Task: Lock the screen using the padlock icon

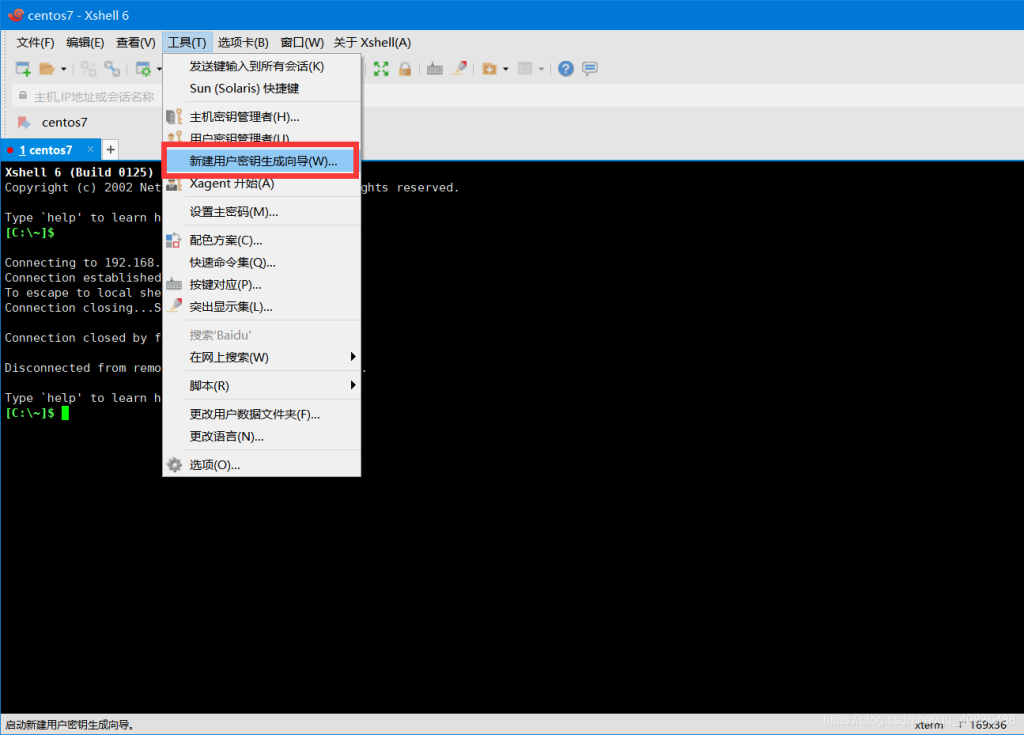Action: [405, 68]
